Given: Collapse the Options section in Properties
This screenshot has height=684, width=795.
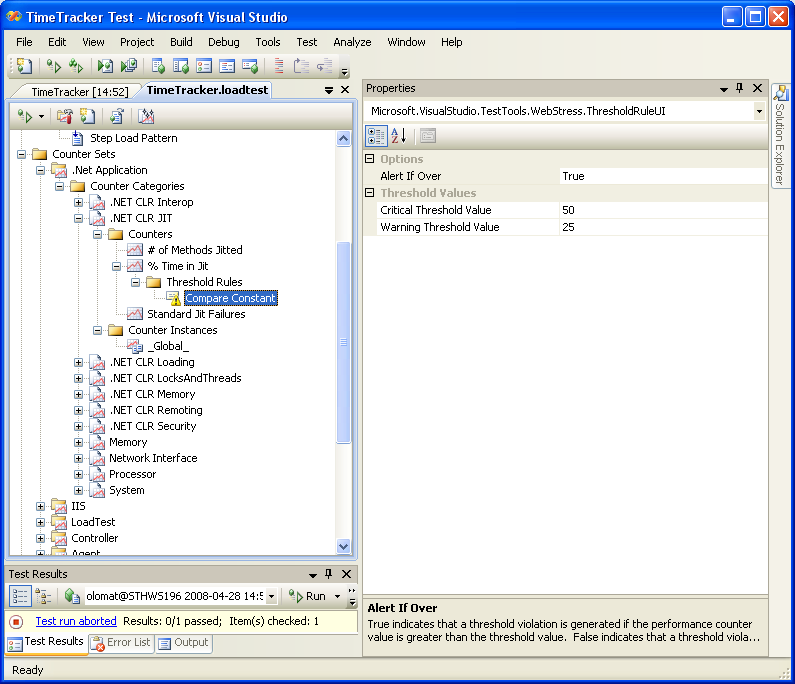Looking at the screenshot, I should click(x=370, y=159).
